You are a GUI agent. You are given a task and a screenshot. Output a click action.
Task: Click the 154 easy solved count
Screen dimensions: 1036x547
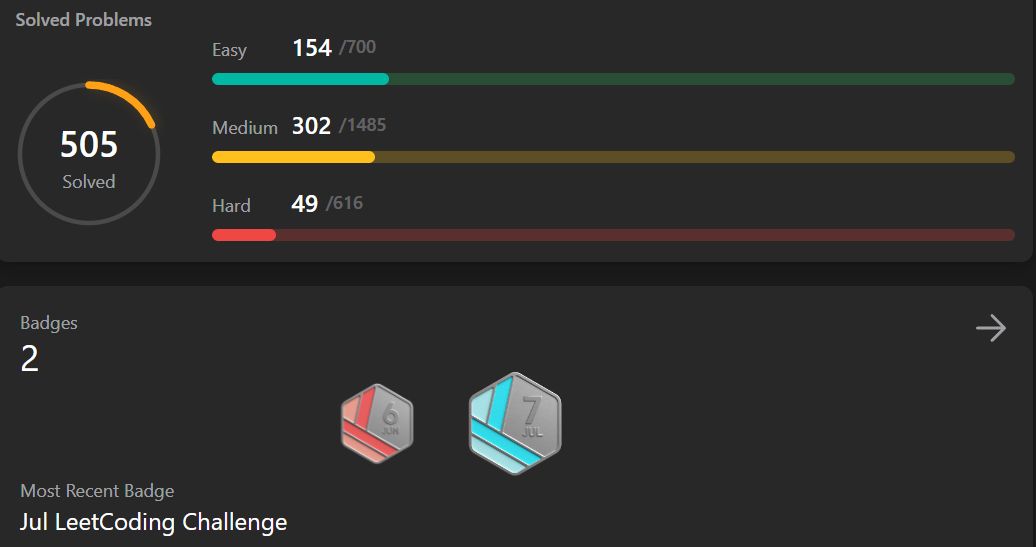click(x=312, y=48)
